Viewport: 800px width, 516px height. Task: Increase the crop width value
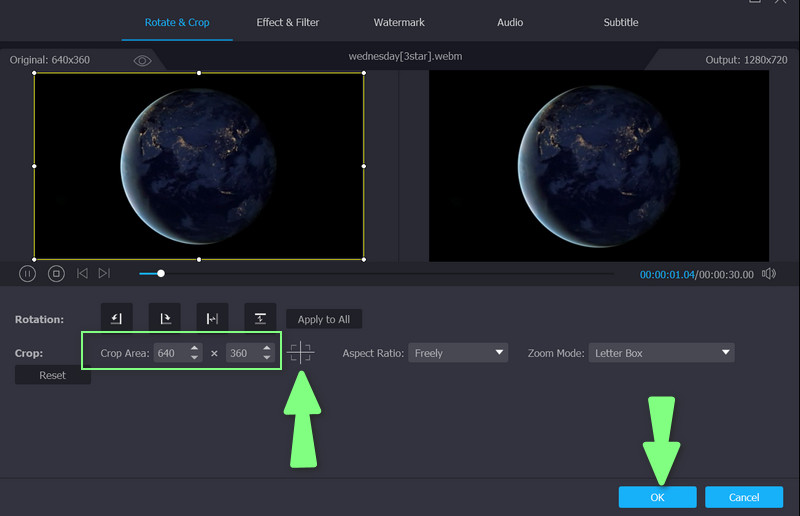[193, 348]
